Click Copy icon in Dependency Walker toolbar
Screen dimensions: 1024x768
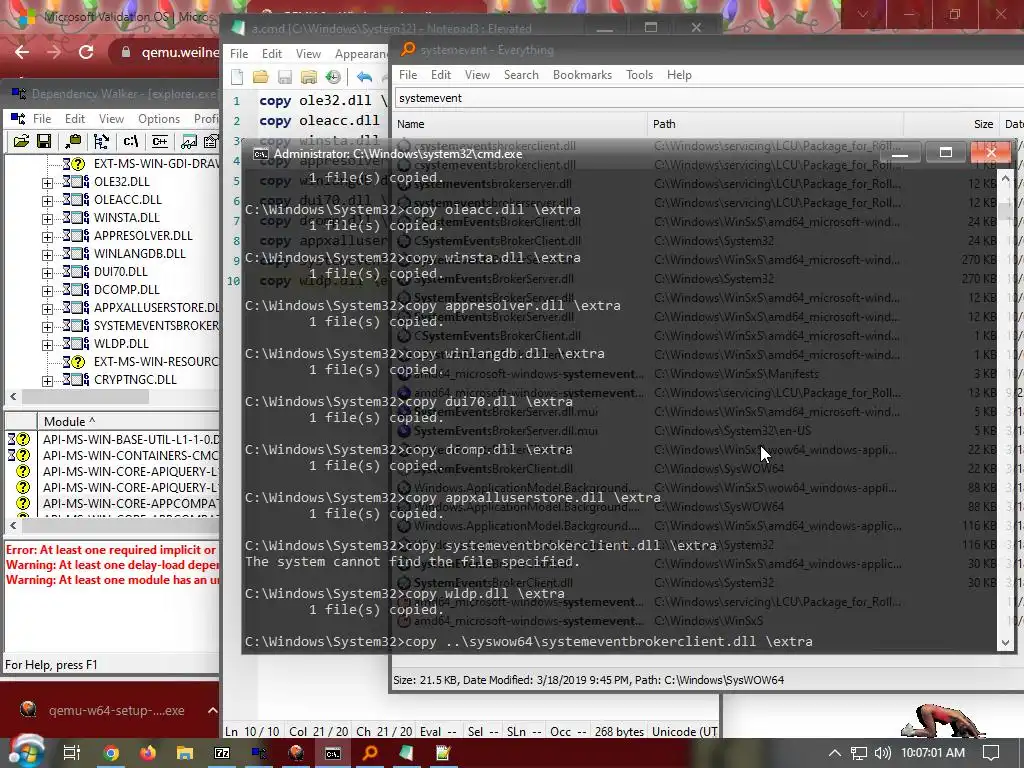pyautogui.click(x=73, y=141)
